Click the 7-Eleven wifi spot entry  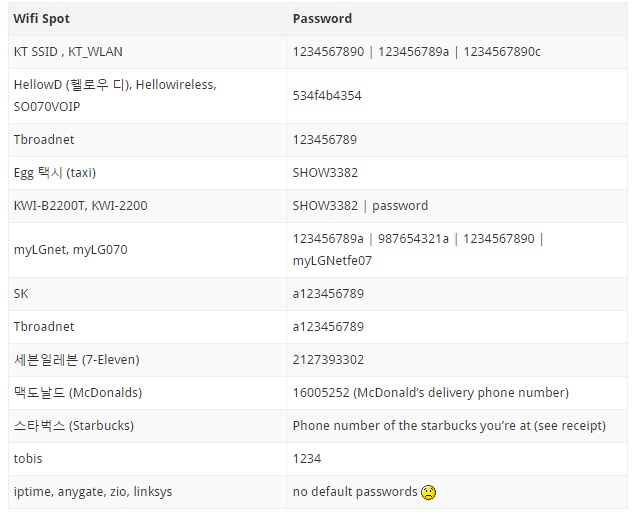(76, 360)
